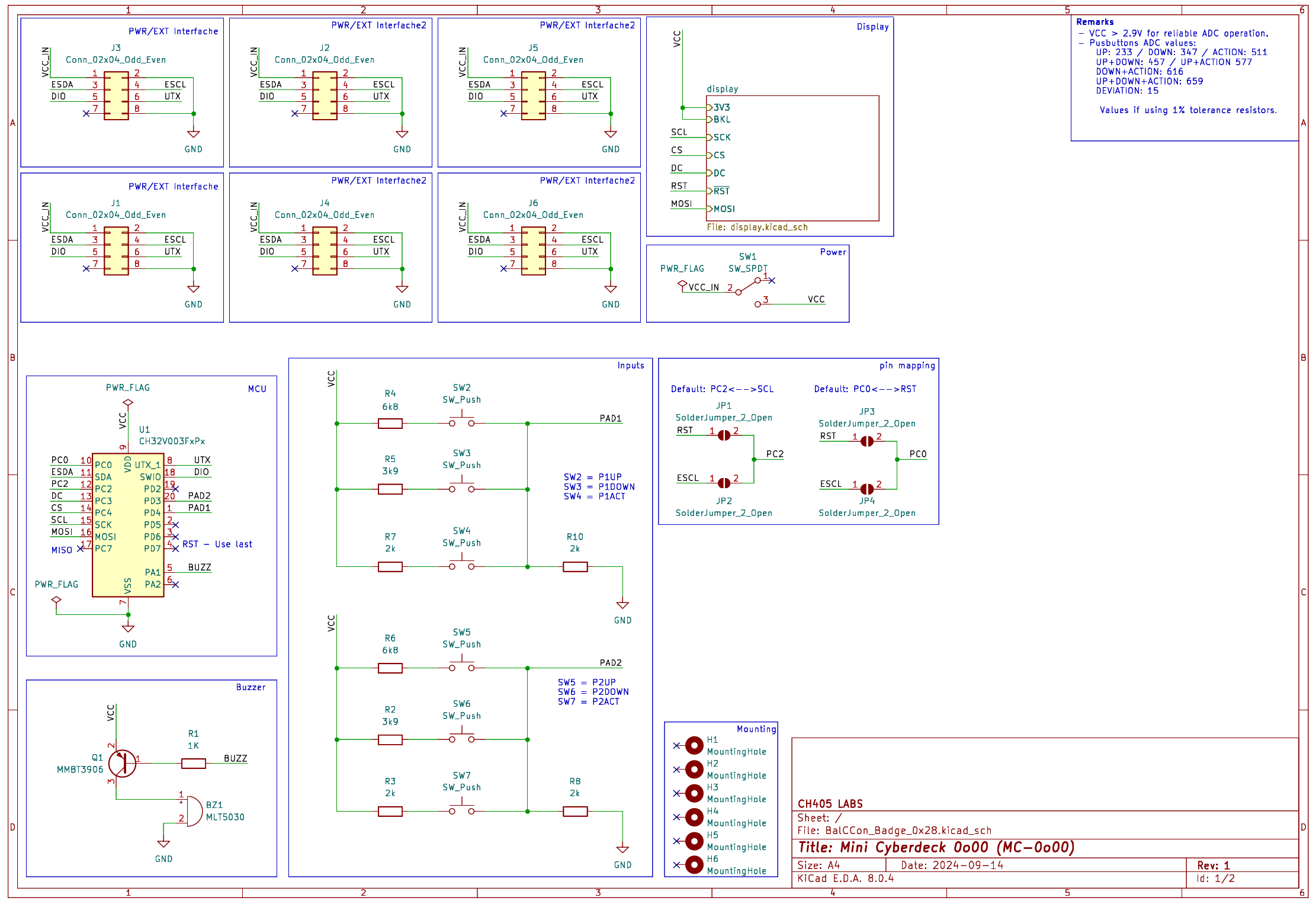1316x904 pixels.
Task: Select the Remarks text heading
Action: (x=1094, y=22)
